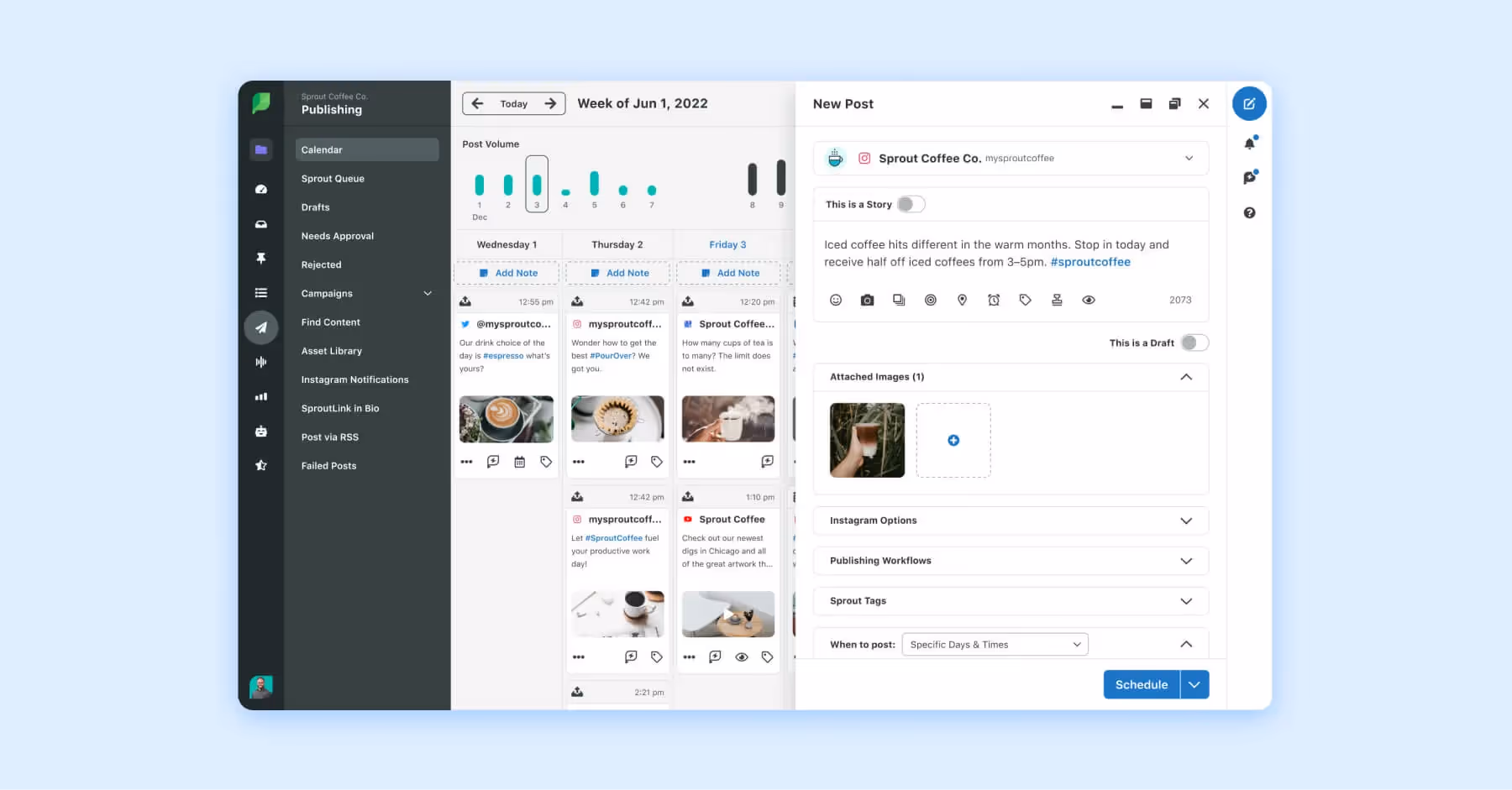Open the help question mark icon

tap(1249, 213)
